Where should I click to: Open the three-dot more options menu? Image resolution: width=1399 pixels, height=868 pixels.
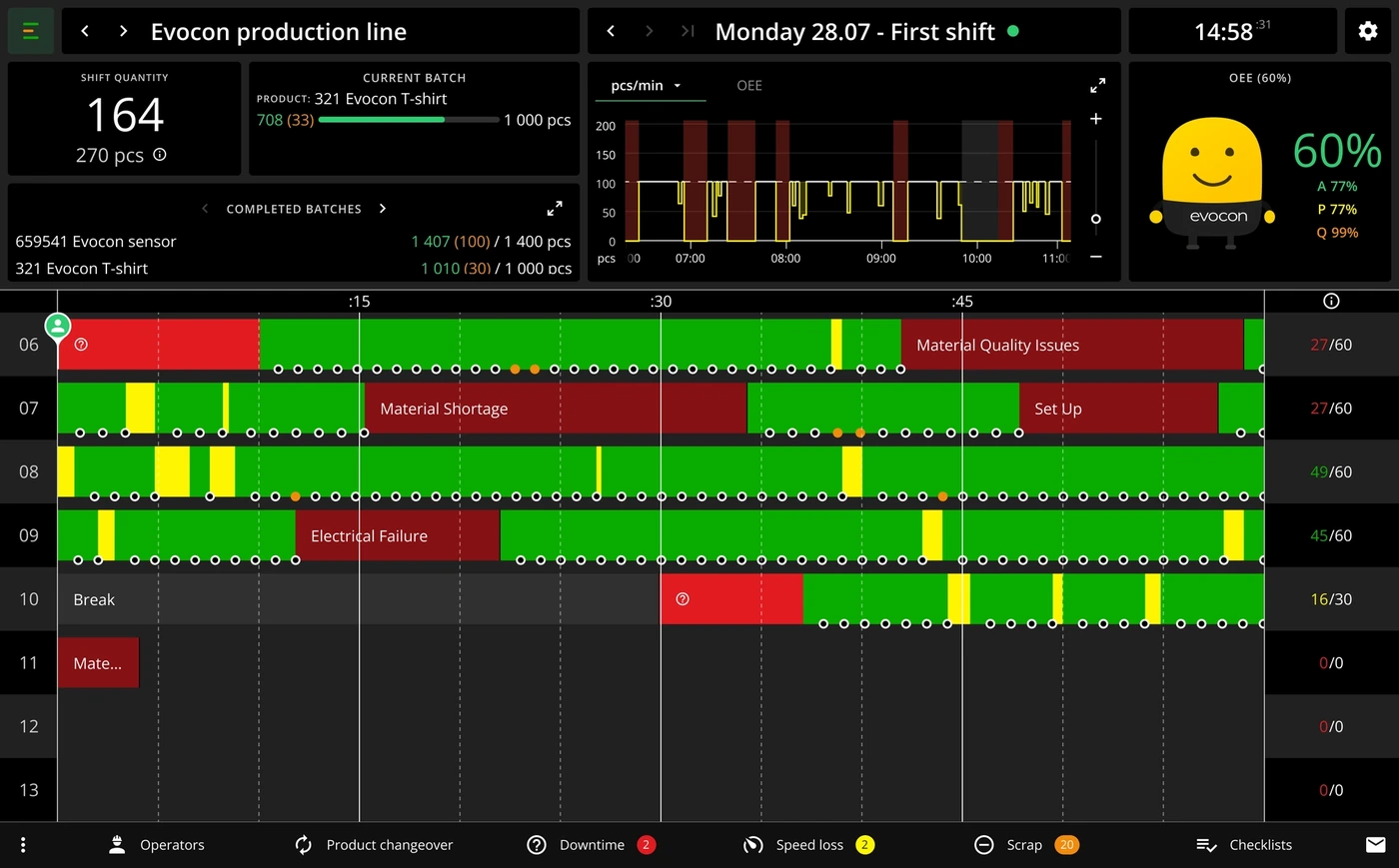[x=23, y=845]
